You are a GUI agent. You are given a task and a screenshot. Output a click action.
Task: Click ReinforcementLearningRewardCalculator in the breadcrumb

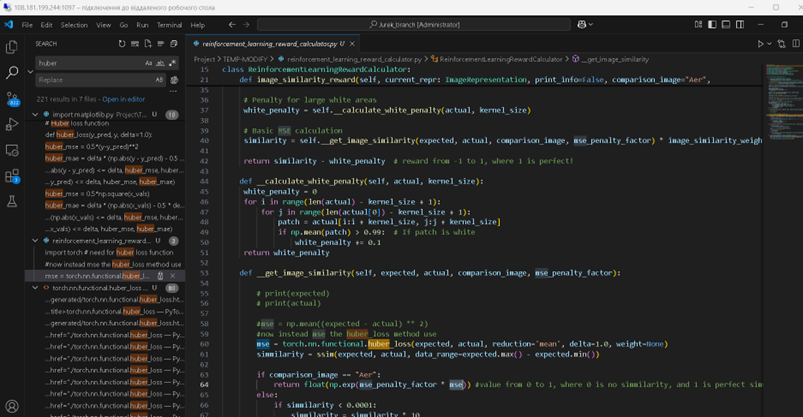500,59
